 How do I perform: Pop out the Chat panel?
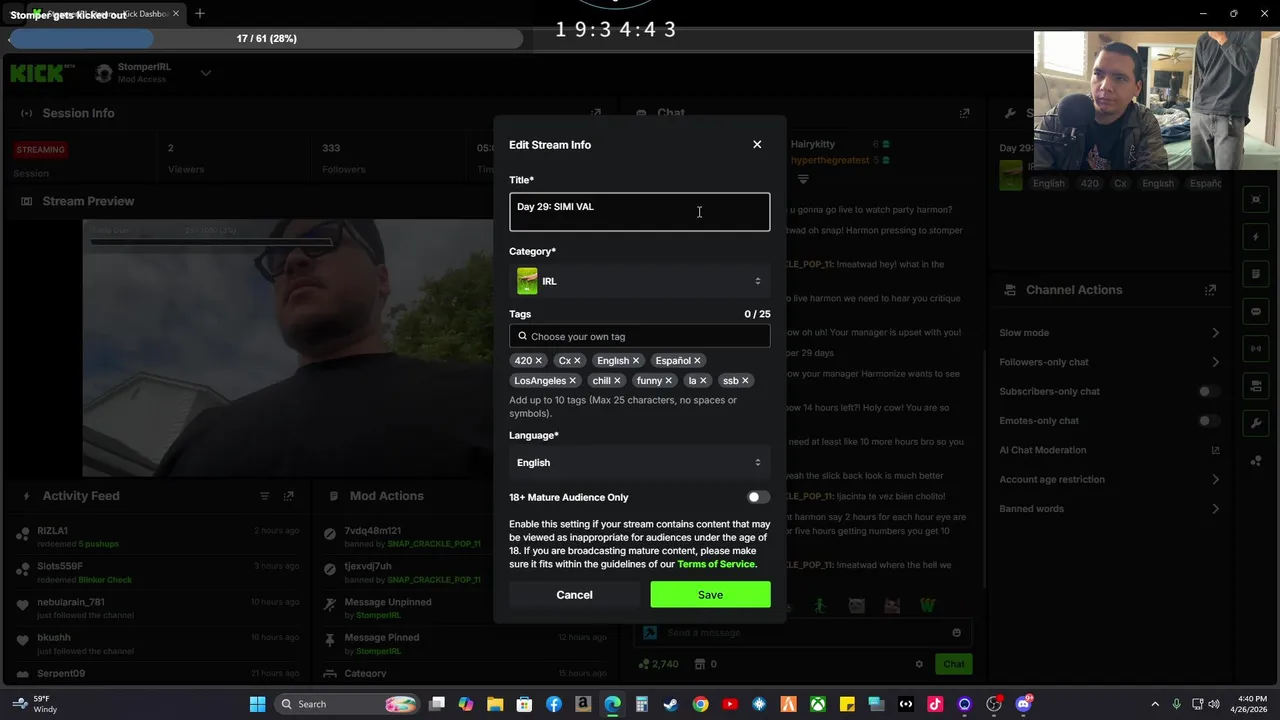[965, 113]
